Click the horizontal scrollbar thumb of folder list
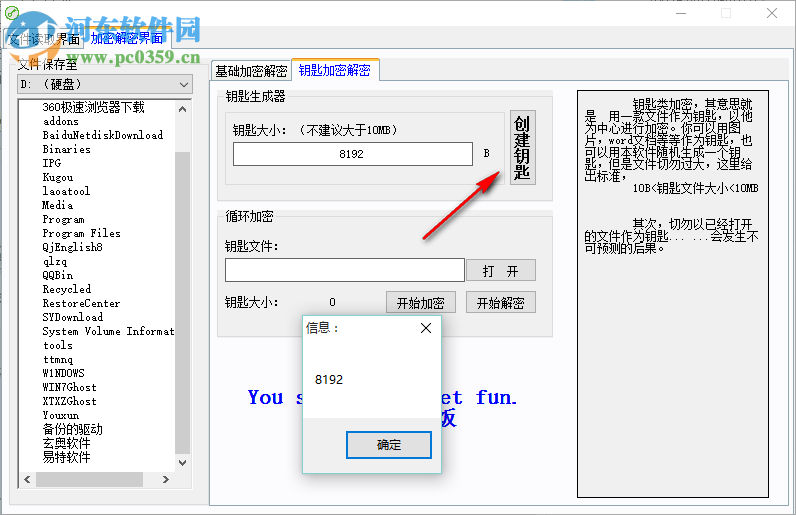Screen dimensions: 796x515 tap(89, 479)
